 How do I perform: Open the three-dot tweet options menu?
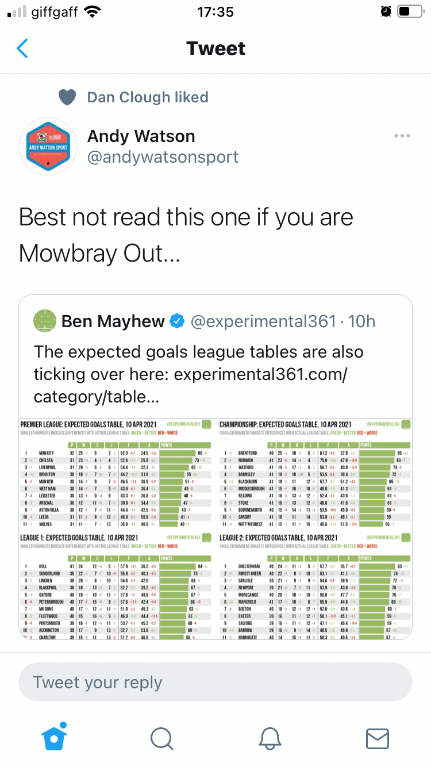[x=402, y=136]
